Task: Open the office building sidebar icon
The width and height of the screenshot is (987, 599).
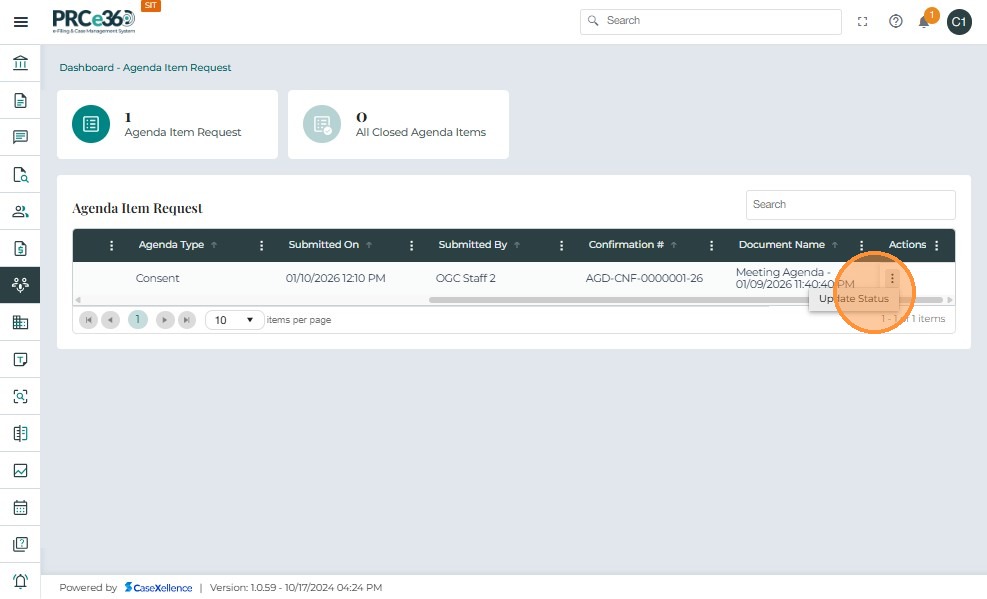Action: [20, 322]
